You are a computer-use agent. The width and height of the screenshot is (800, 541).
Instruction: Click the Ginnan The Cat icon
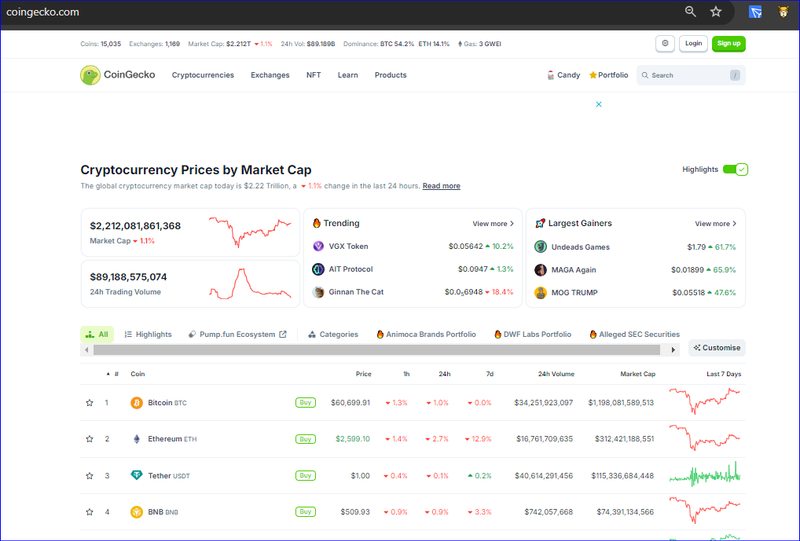coord(318,292)
